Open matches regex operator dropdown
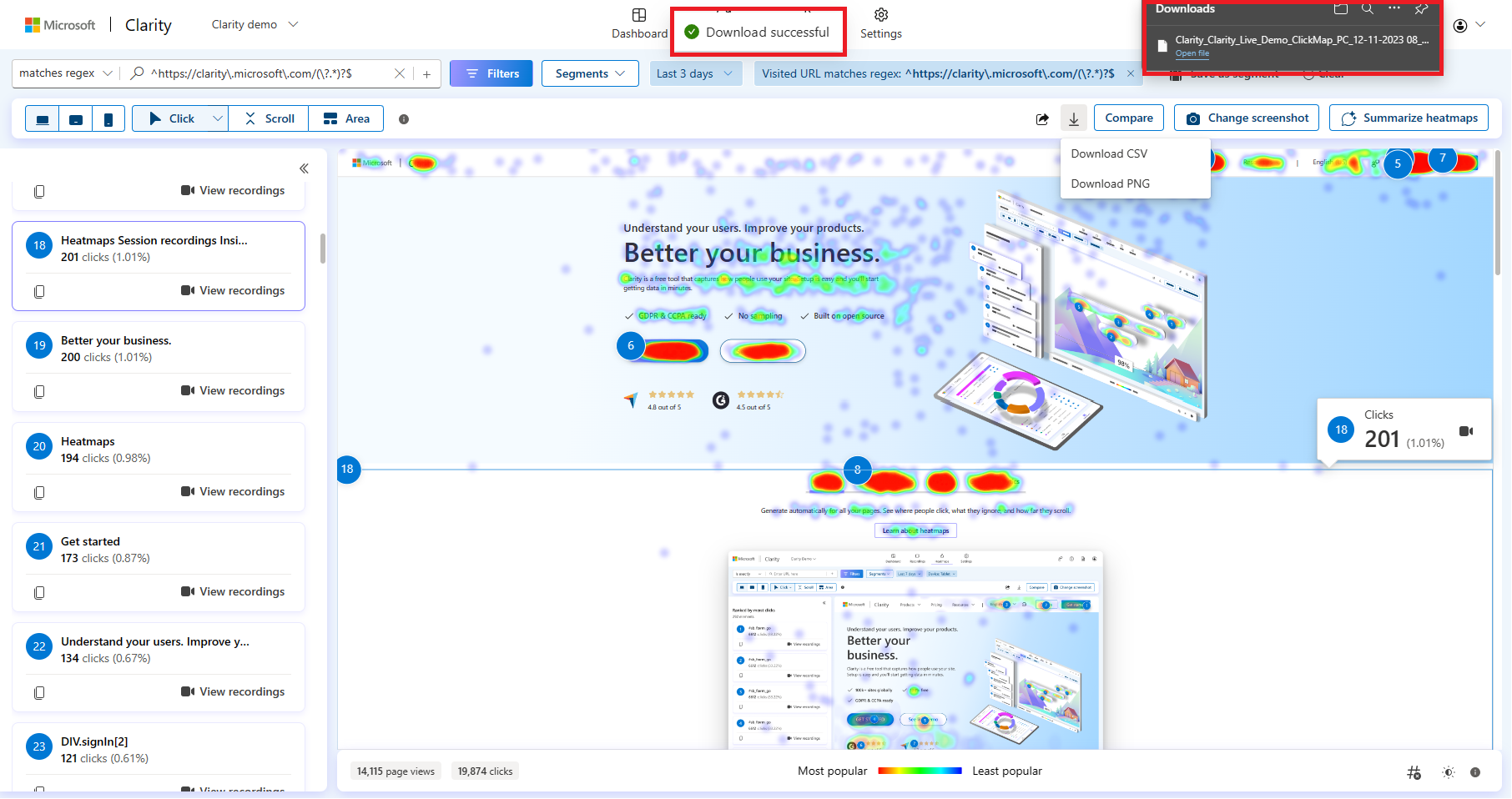The height and width of the screenshot is (799, 1512). coord(66,73)
